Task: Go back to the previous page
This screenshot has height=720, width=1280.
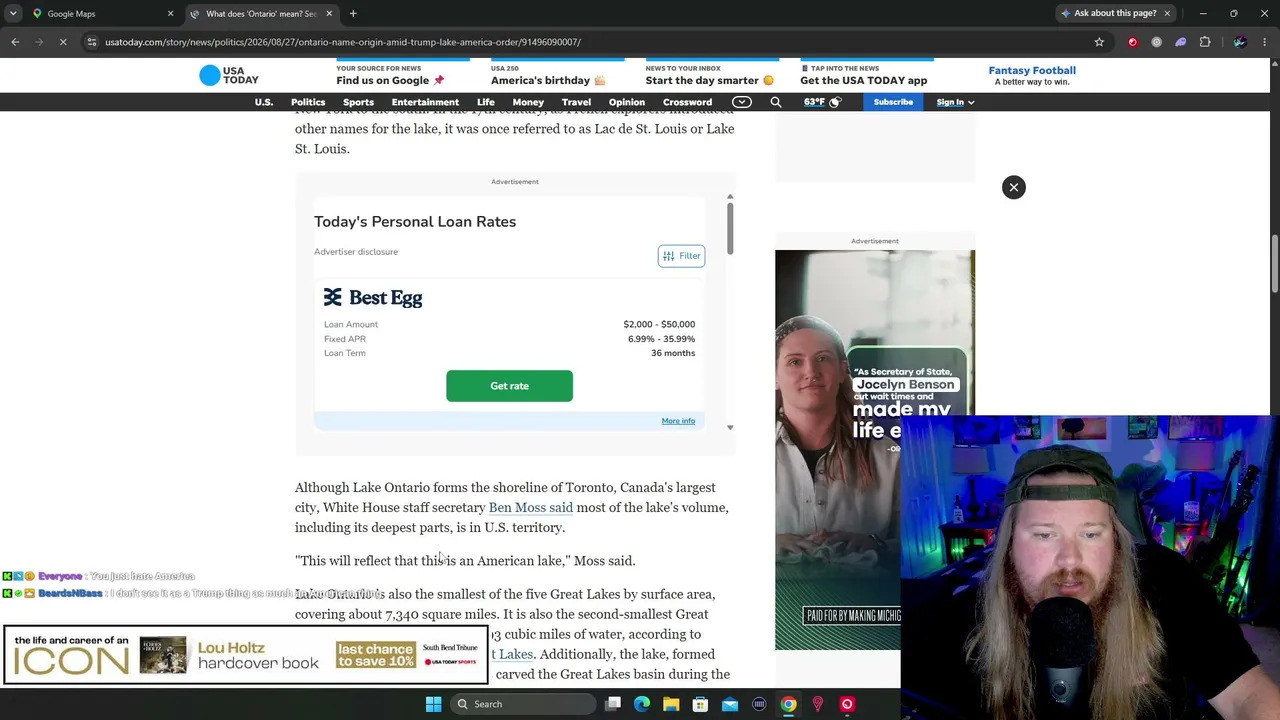Action: [15, 42]
